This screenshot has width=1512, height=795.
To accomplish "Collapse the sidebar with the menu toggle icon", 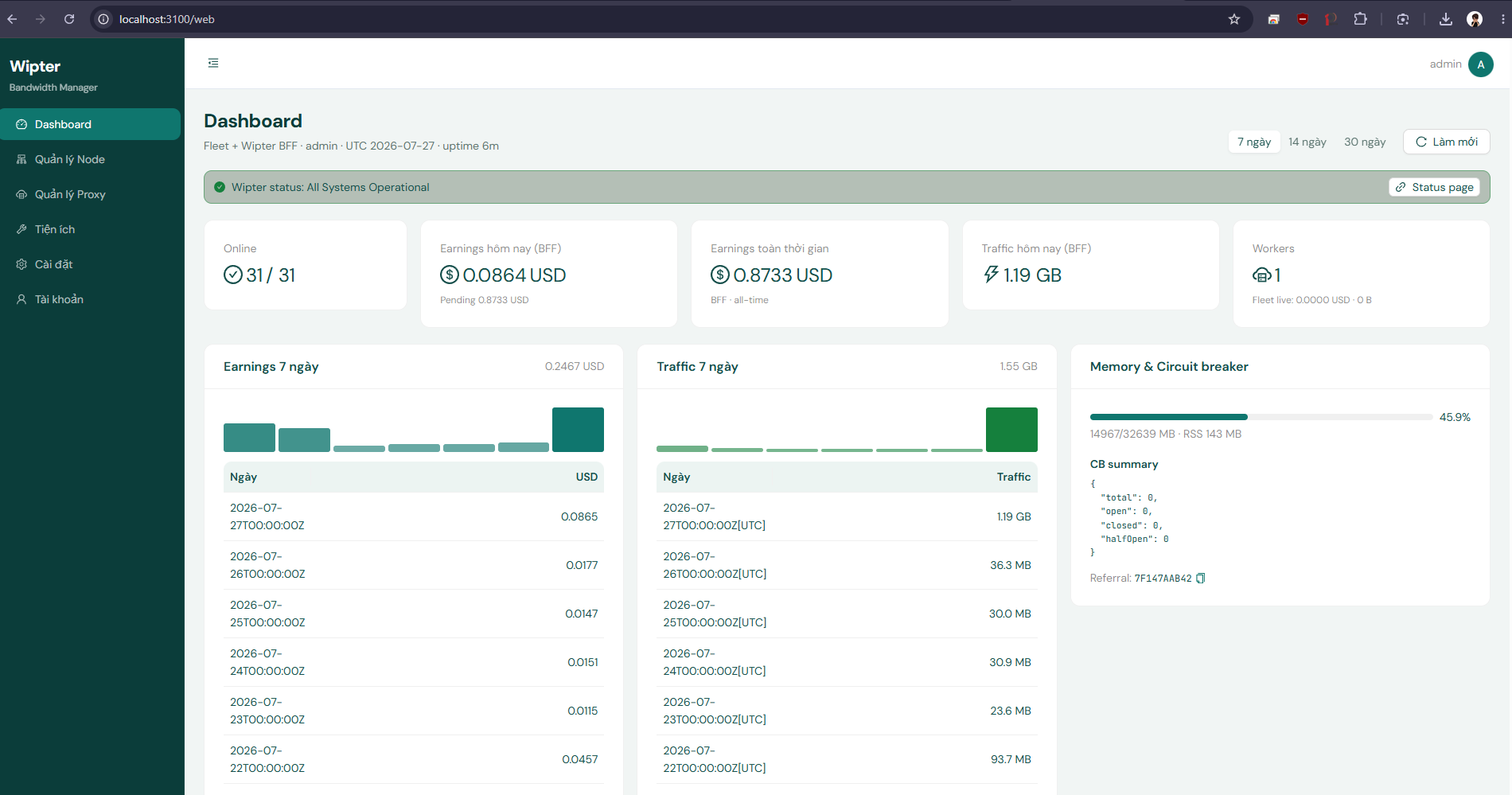I will 213,63.
